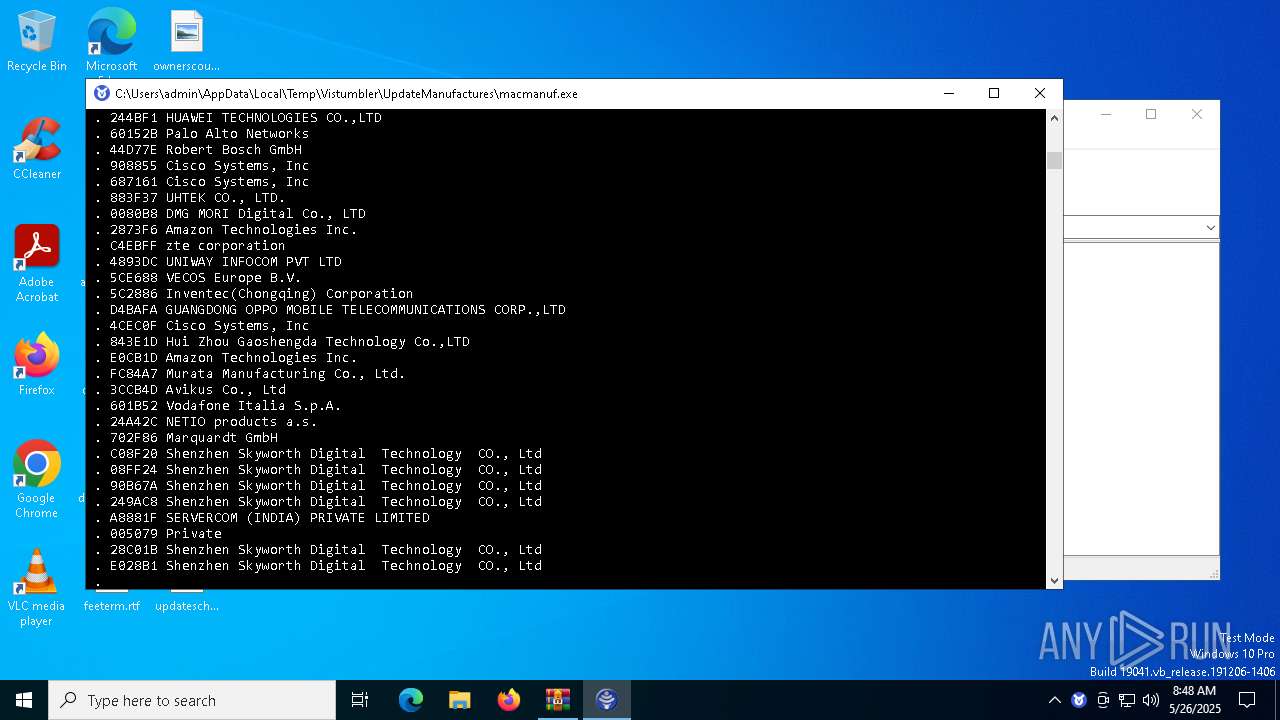
Task: Click the second system tray icon beside the shield
Action: 1103,700
